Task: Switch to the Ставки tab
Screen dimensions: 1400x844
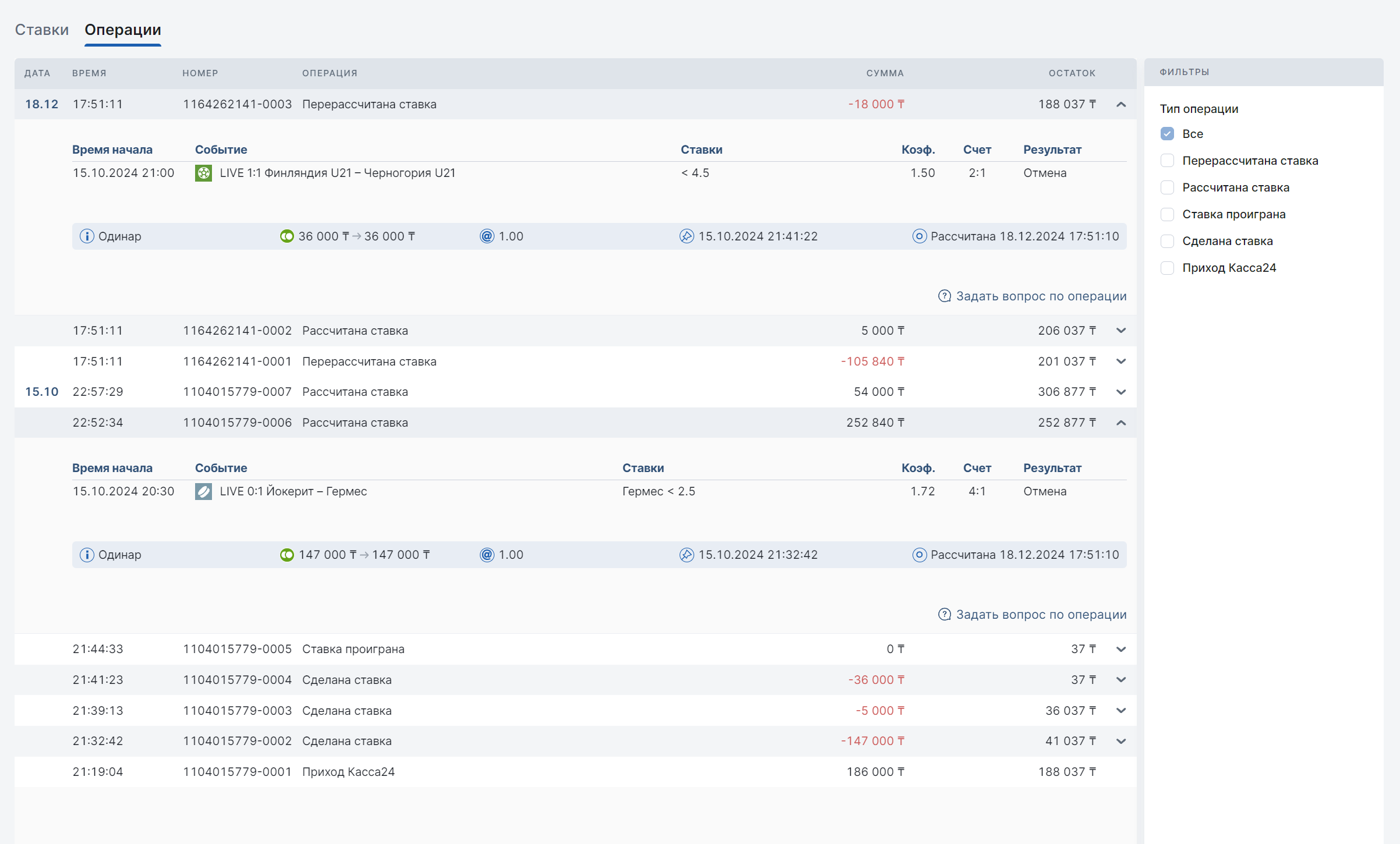Action: (42, 30)
